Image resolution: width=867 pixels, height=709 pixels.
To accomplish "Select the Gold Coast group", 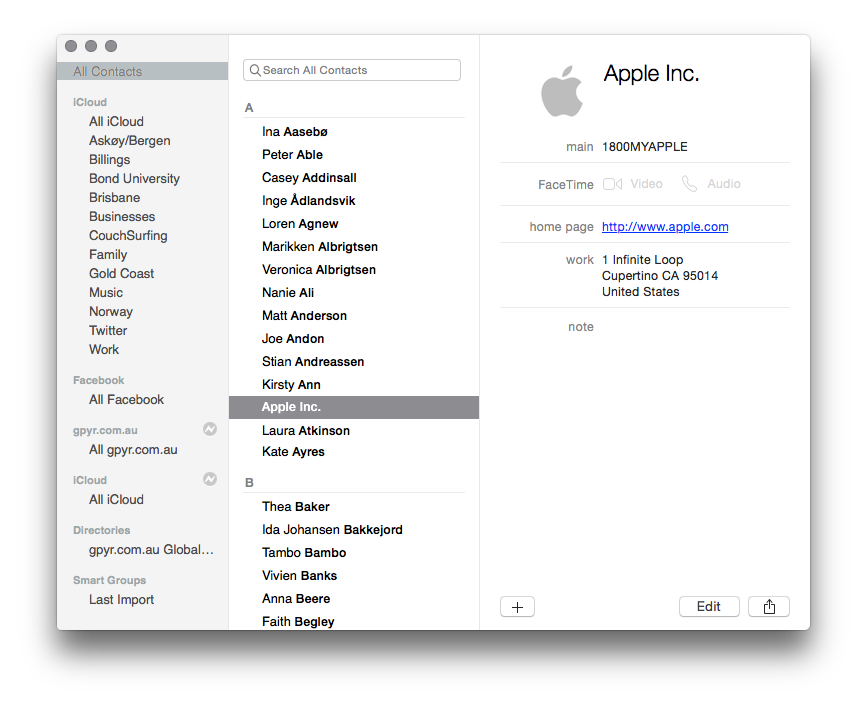I will [122, 274].
